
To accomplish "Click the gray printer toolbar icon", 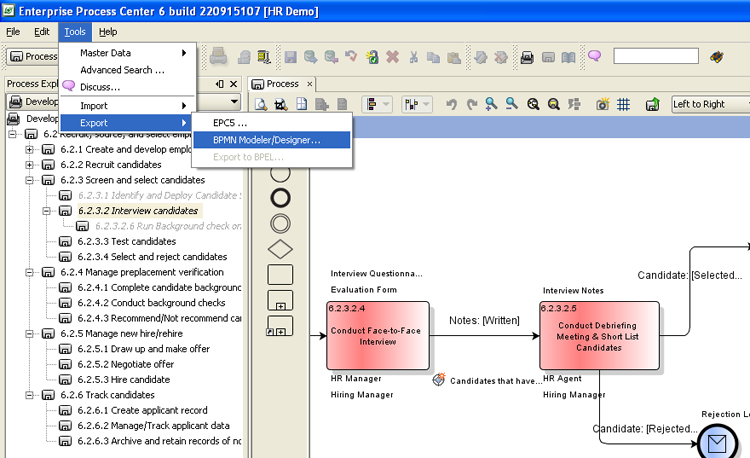I will tap(219, 56).
